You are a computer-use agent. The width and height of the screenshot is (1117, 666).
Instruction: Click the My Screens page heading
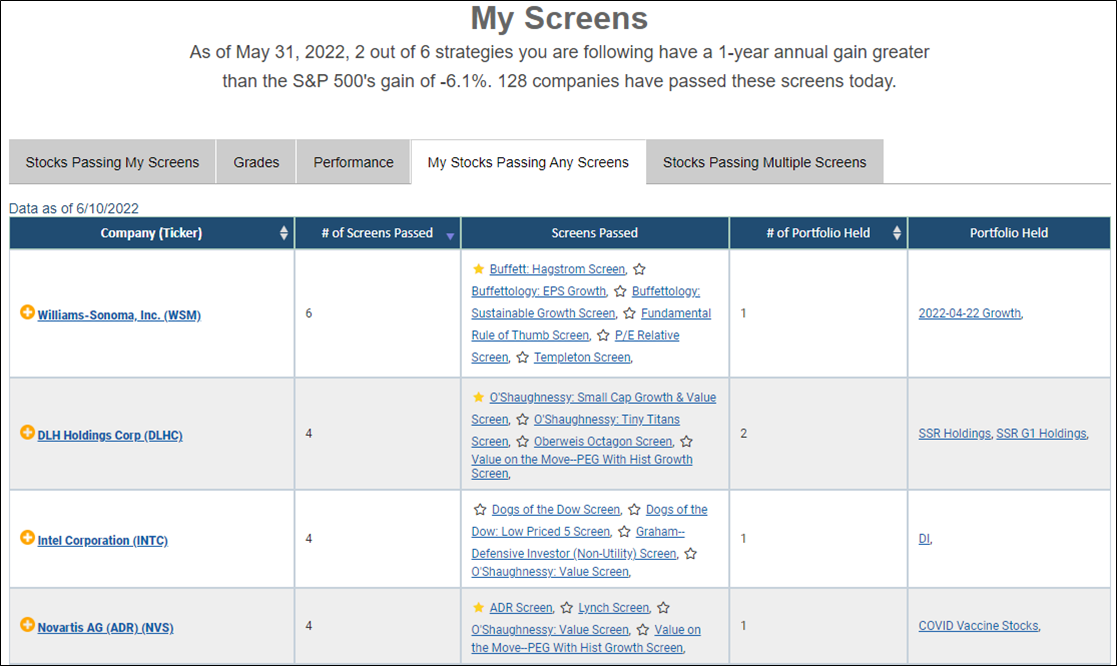coord(559,18)
